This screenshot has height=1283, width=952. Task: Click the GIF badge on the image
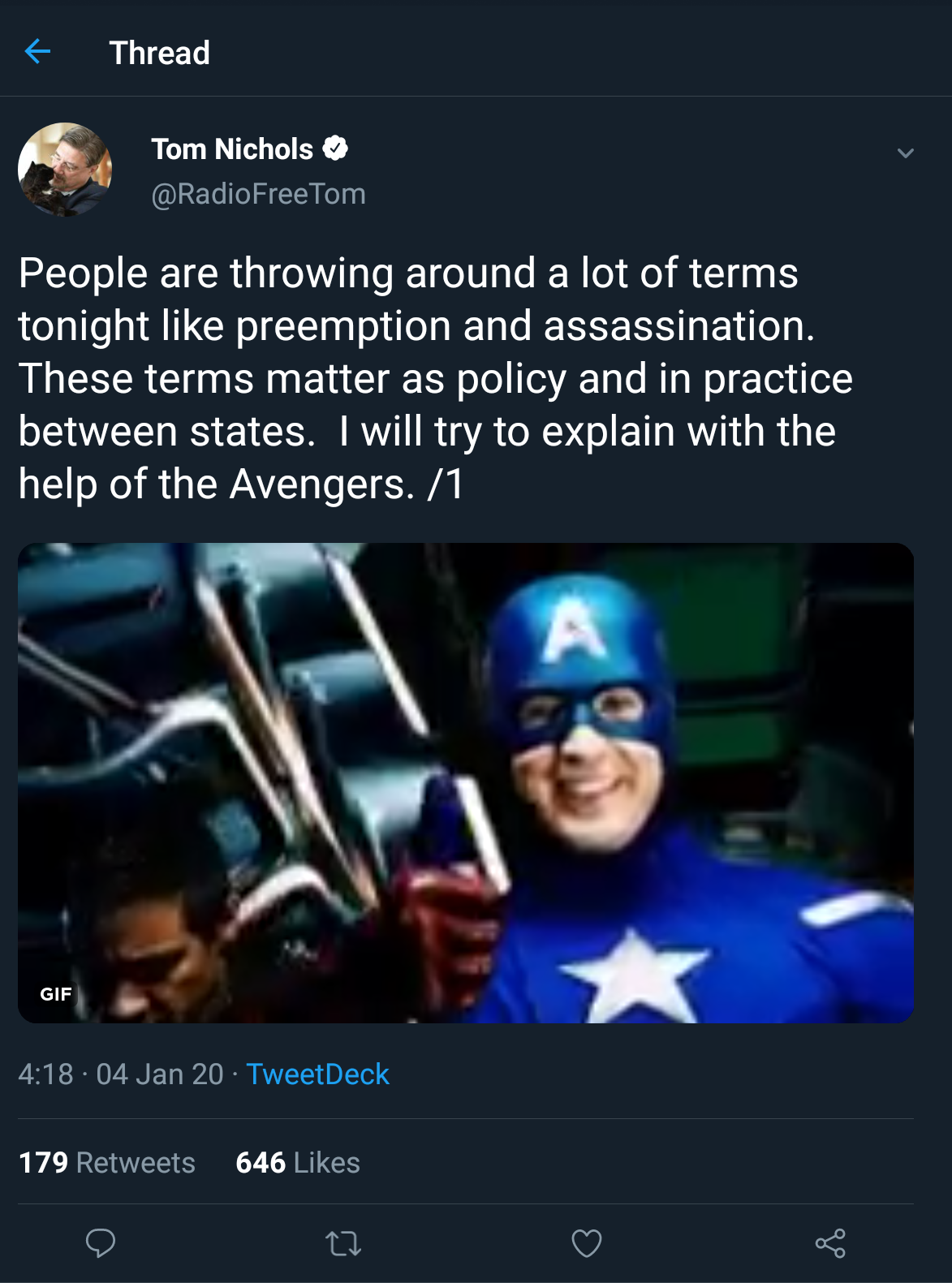click(56, 994)
